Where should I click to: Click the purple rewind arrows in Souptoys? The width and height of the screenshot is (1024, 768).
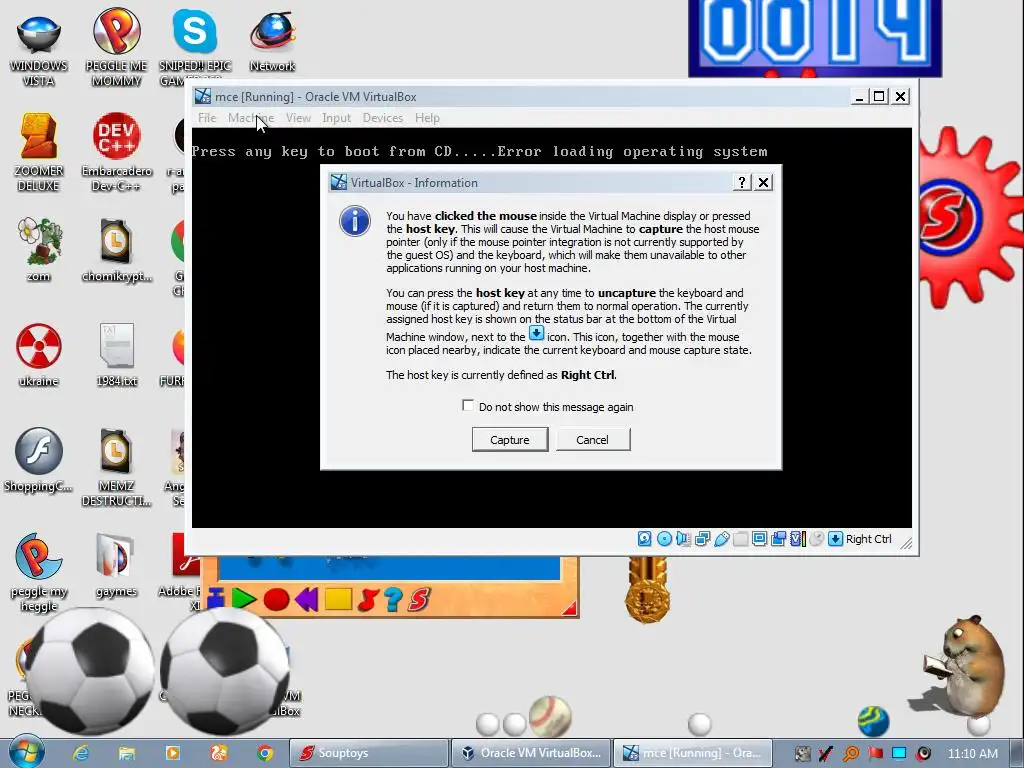click(x=306, y=598)
